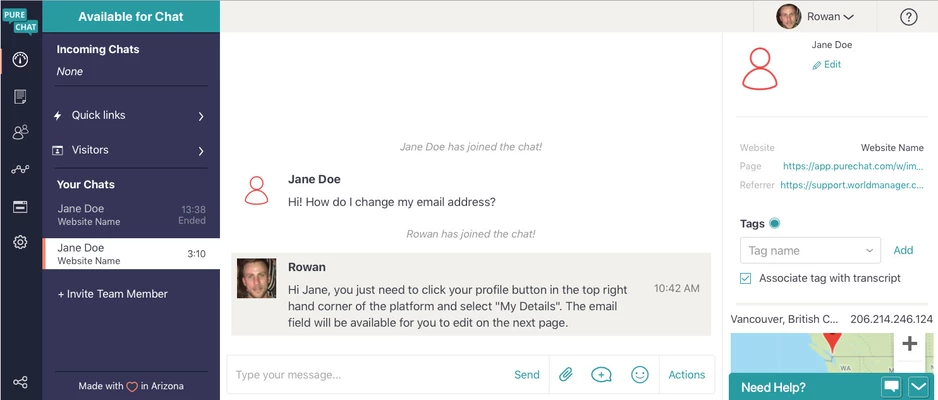Open the analytics graph icon in sidebar
Image resolution: width=938 pixels, height=400 pixels.
[20, 170]
